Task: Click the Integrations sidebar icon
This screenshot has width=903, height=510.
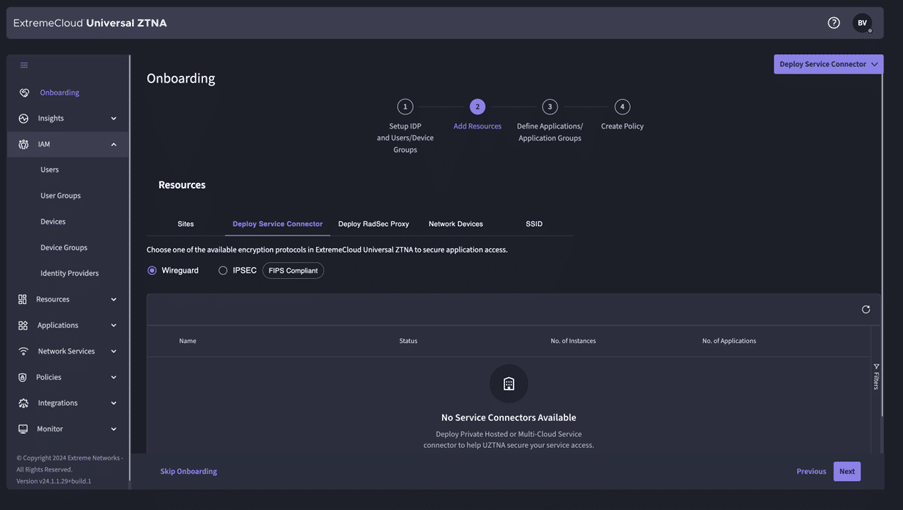Action: 23,403
